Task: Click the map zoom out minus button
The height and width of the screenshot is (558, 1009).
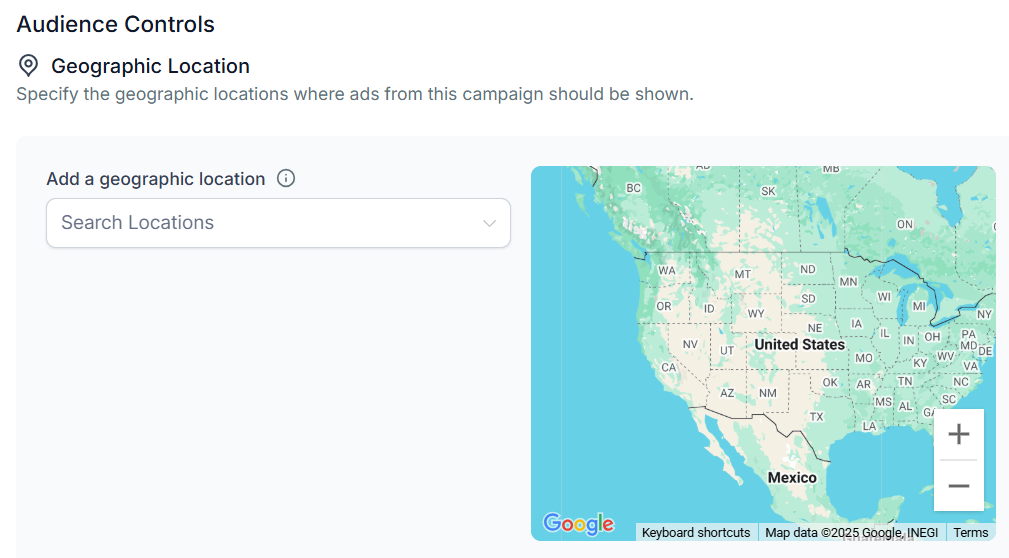Action: [958, 486]
